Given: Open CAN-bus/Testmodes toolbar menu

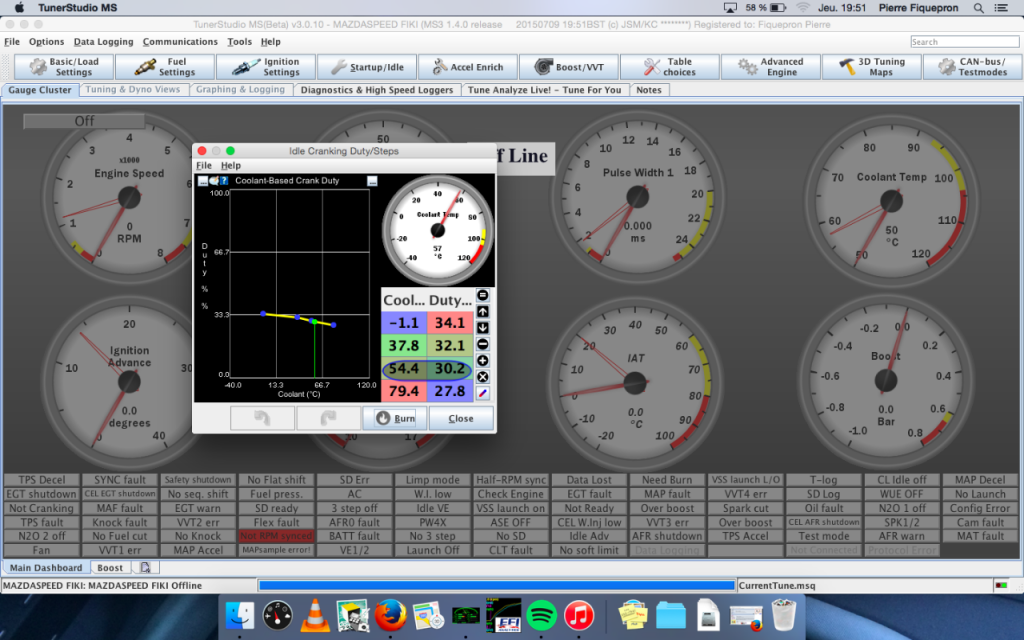Looking at the screenshot, I should click(973, 67).
